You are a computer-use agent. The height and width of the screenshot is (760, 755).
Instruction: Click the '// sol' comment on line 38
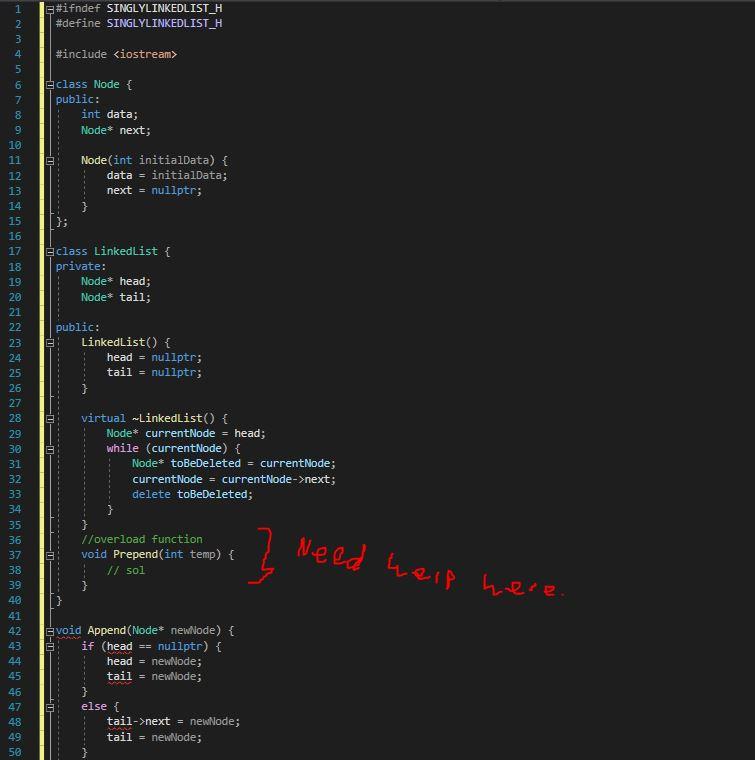(126, 570)
